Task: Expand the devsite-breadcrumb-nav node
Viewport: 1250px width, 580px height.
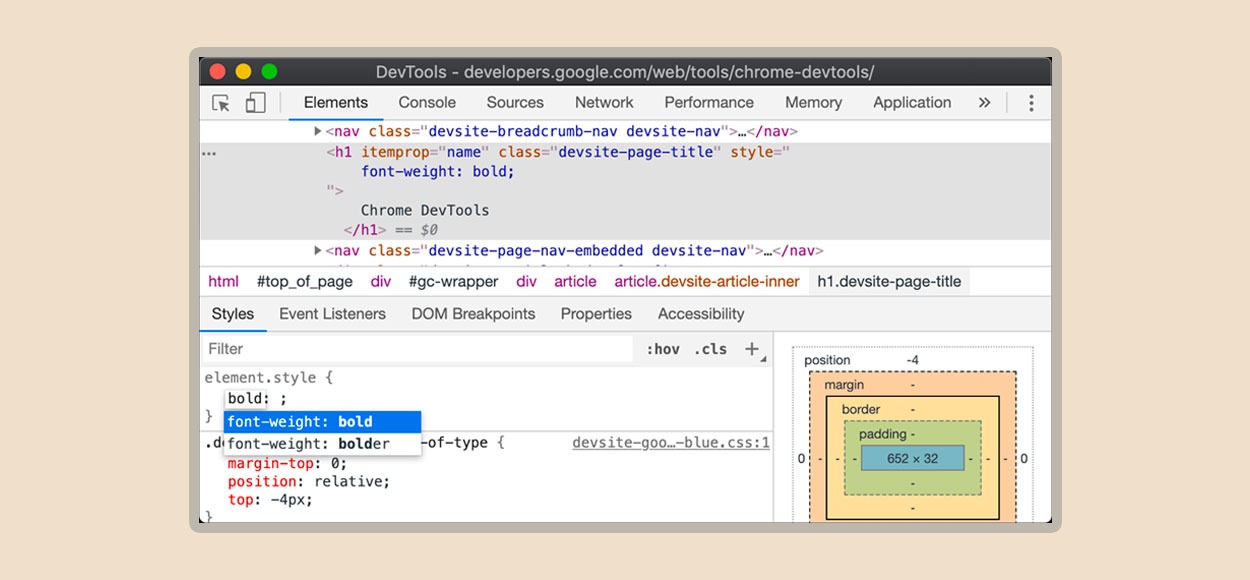Action: 318,132
